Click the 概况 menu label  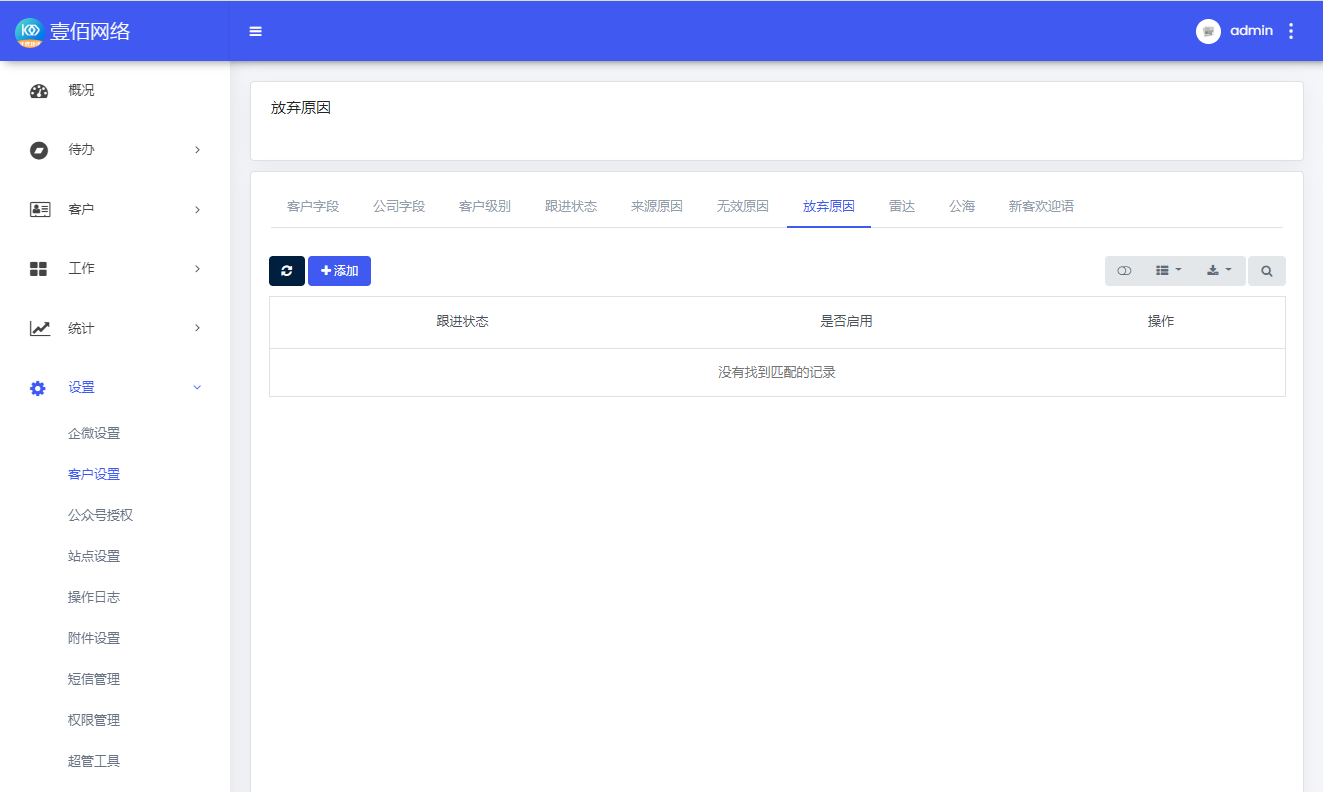[81, 90]
